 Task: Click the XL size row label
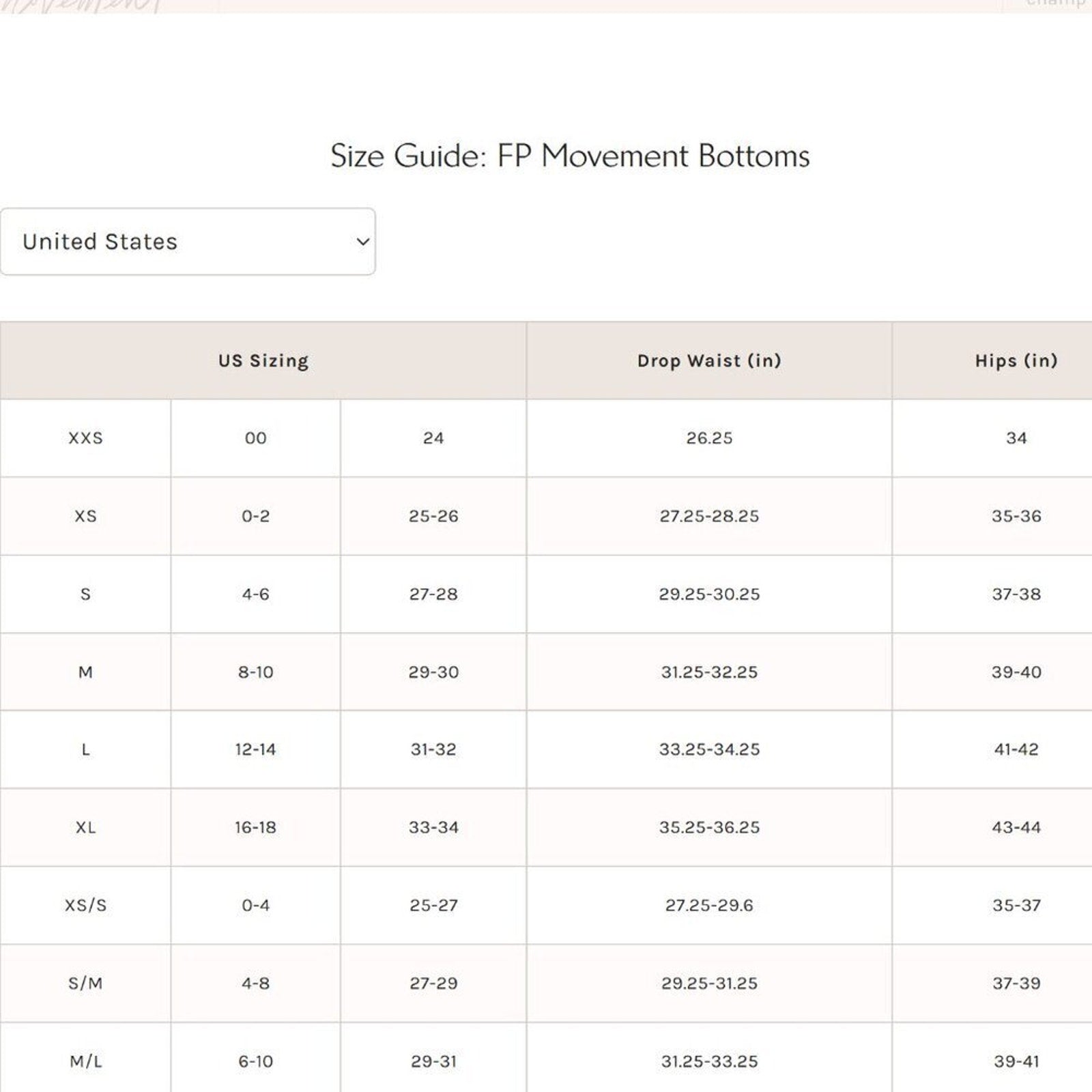coord(85,827)
